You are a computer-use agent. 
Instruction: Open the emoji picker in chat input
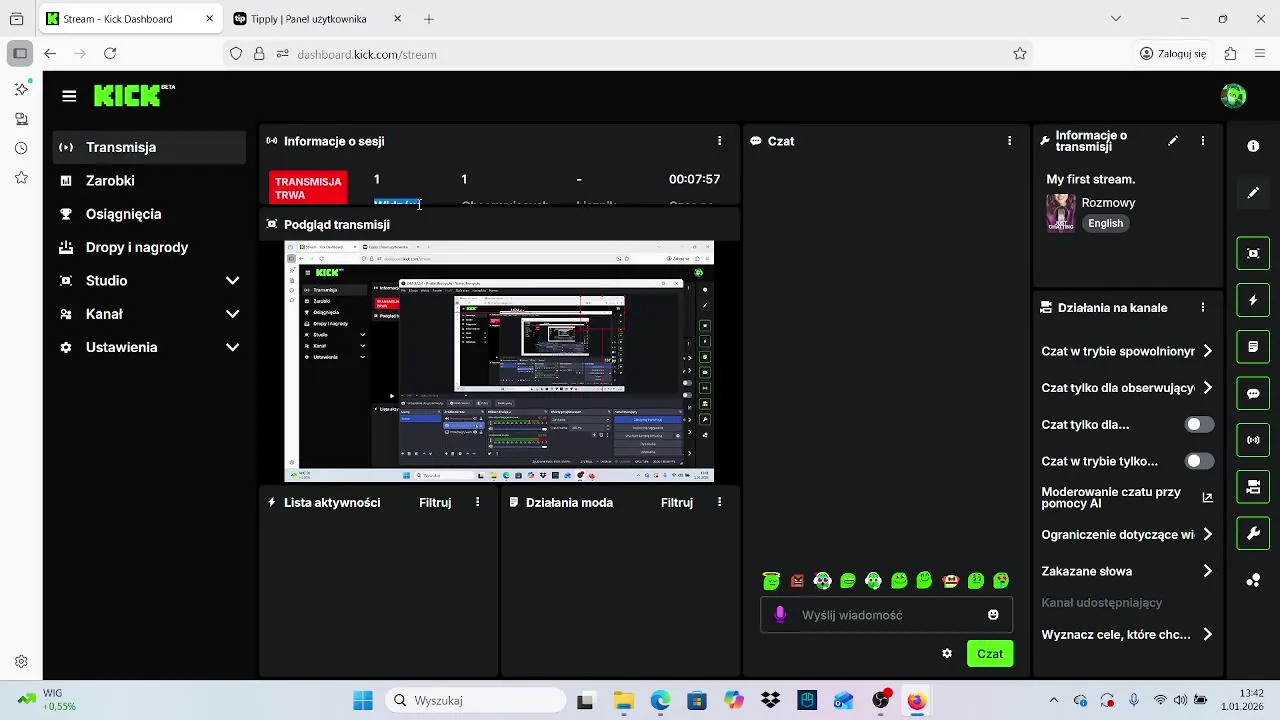(x=993, y=615)
